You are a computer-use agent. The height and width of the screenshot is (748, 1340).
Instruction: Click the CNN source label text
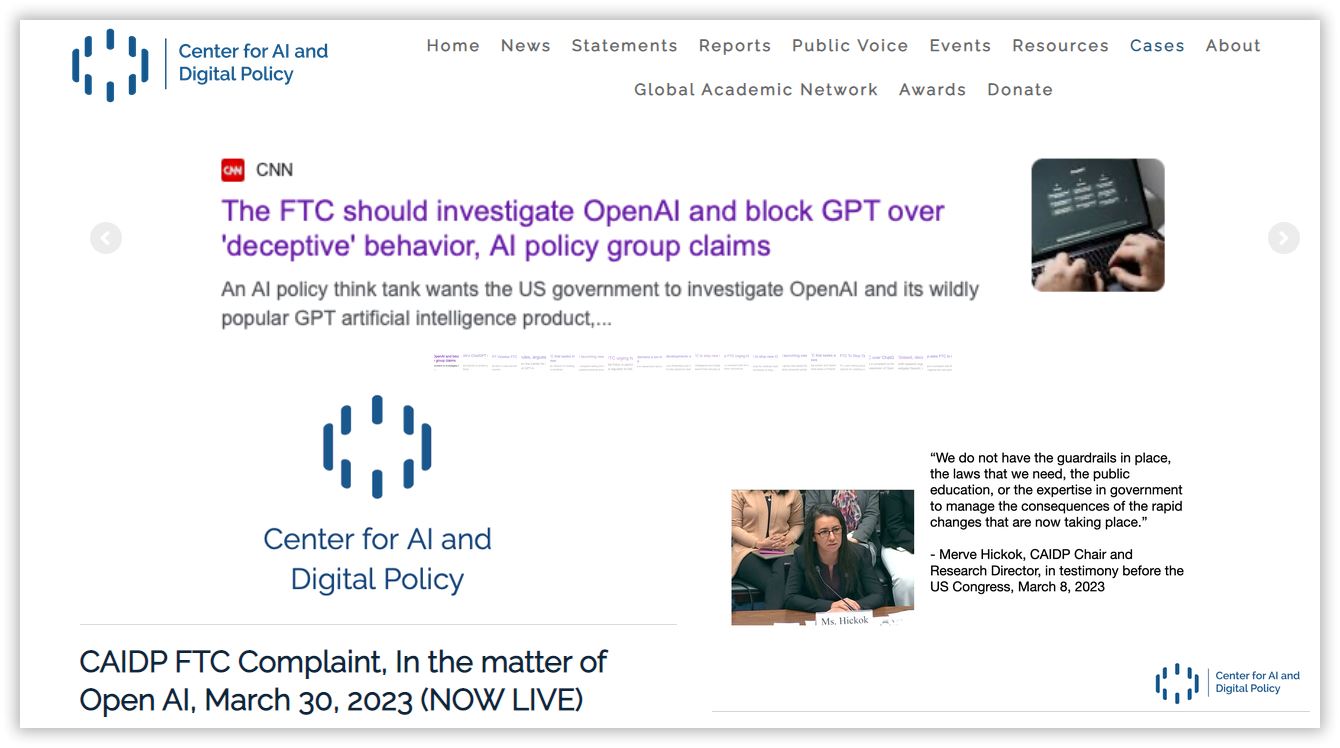274,170
